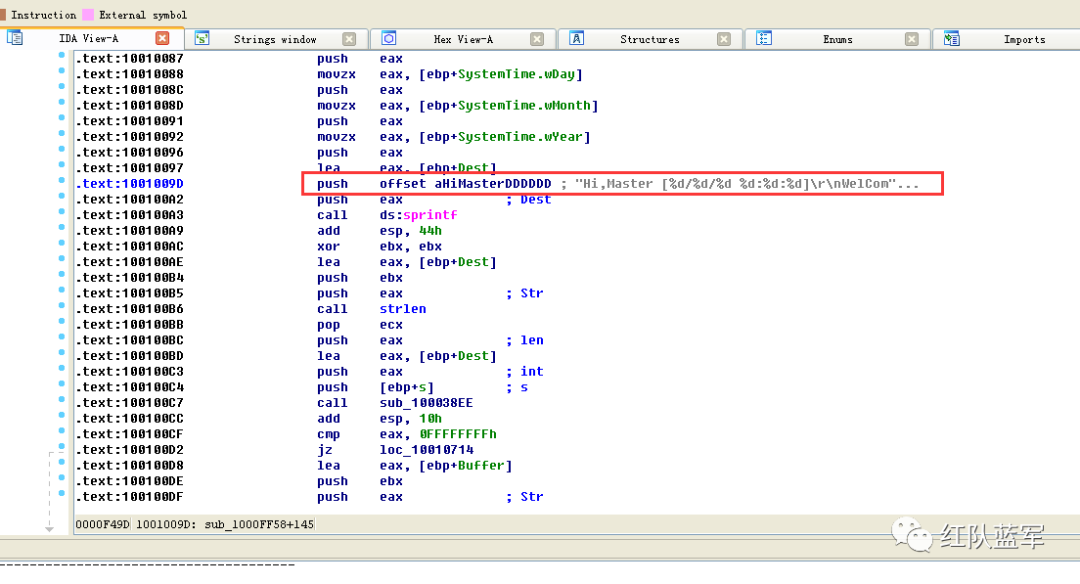The image size is (1080, 584).
Task: Click the status line sub_1000FF58+145
Action: coord(259,524)
